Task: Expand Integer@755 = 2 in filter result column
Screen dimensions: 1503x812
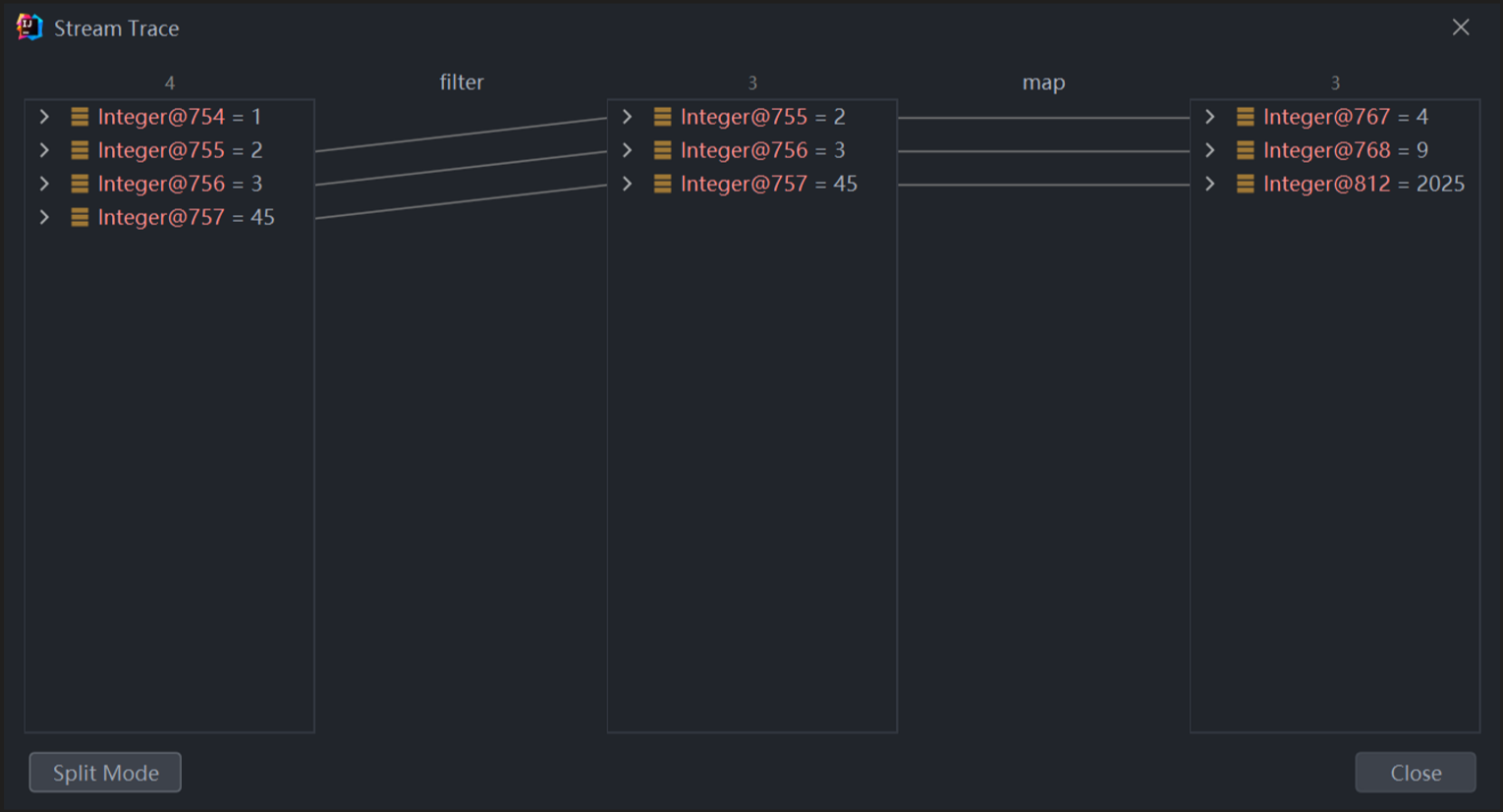Action: coord(627,117)
